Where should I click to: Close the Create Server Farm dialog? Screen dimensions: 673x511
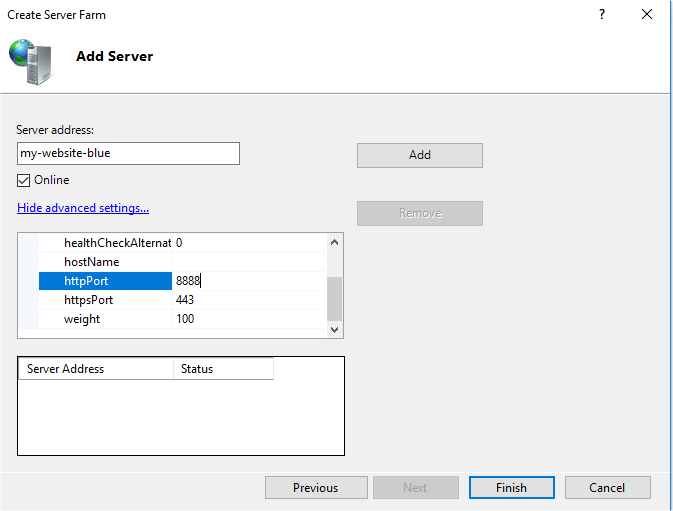click(647, 15)
